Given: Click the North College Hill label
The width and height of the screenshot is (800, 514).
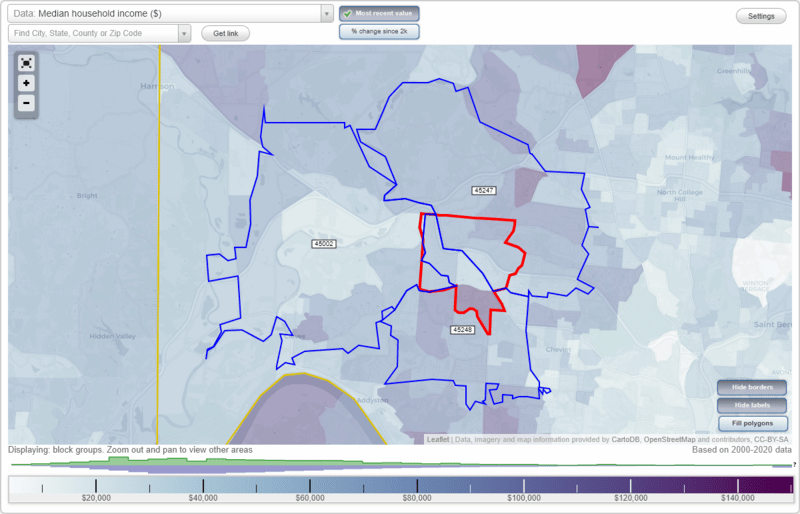Looking at the screenshot, I should (x=680, y=195).
